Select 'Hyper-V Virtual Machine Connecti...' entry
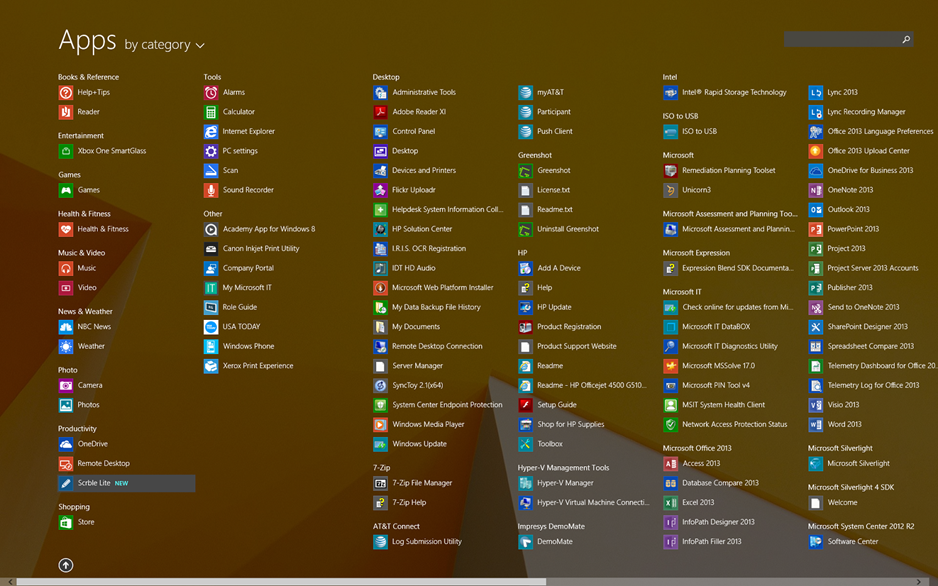The width and height of the screenshot is (938, 586). (584, 503)
